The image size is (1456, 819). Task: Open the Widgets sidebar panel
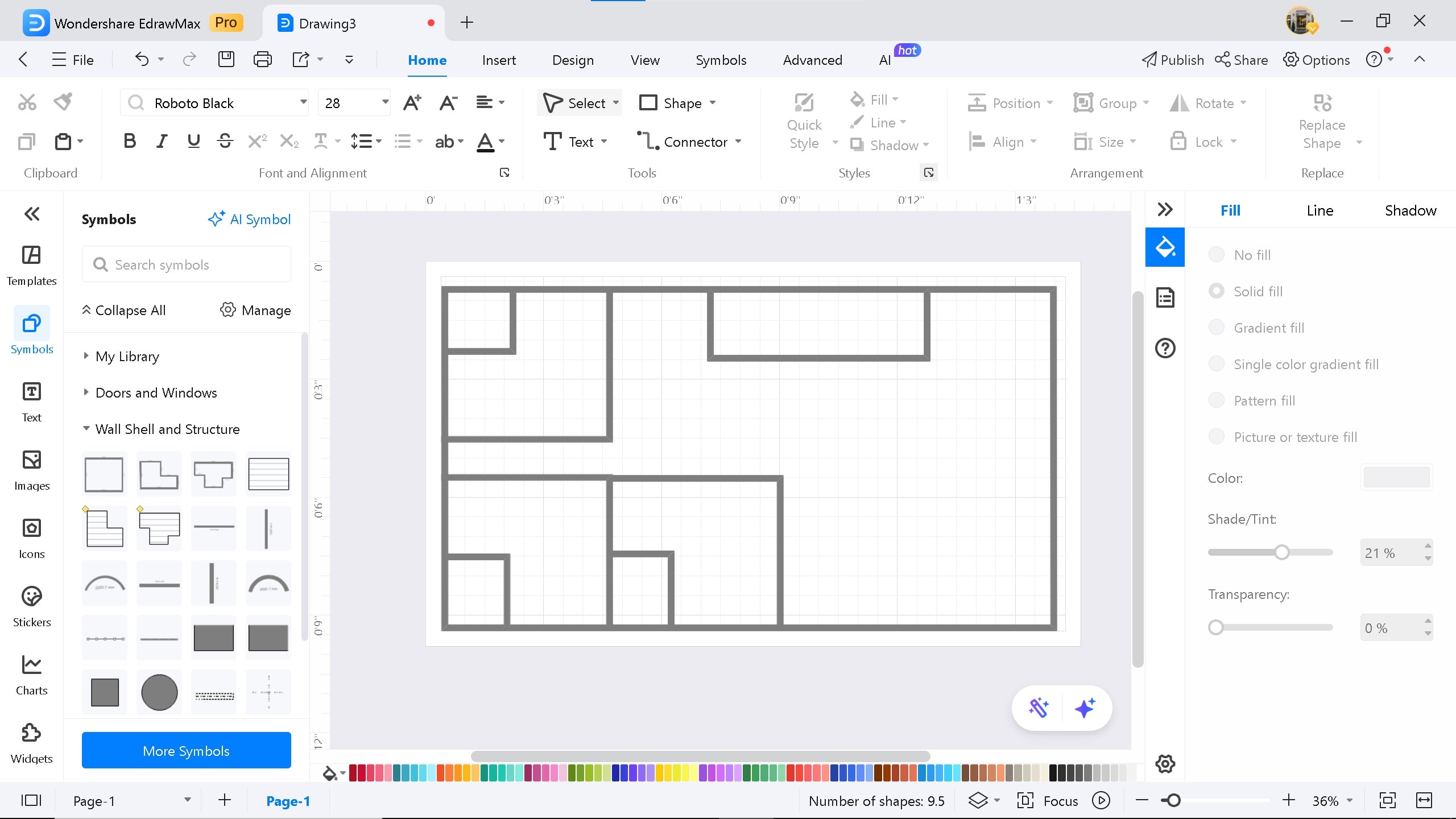[32, 743]
